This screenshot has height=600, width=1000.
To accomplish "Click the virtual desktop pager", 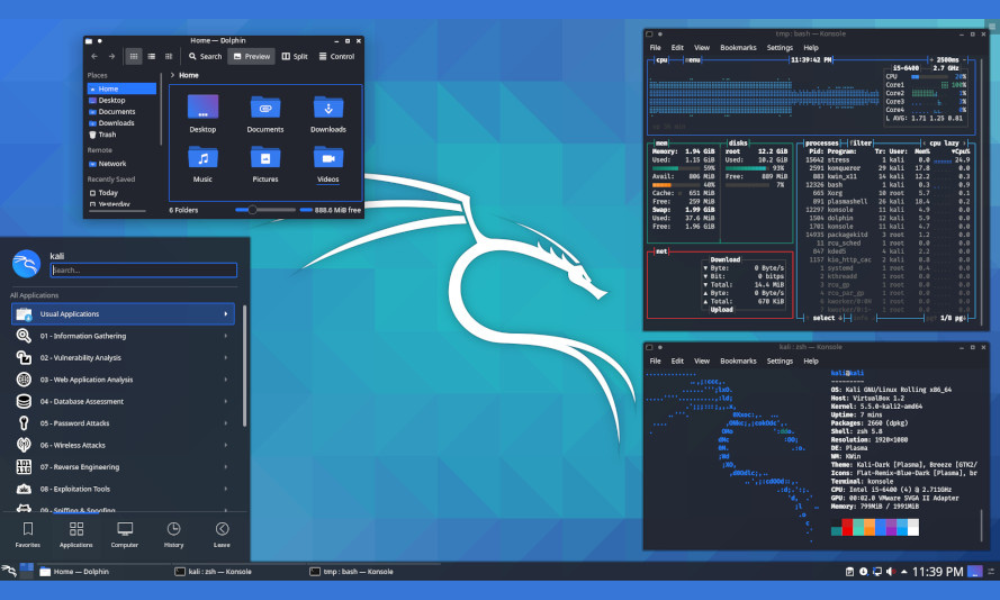I will click(26, 570).
